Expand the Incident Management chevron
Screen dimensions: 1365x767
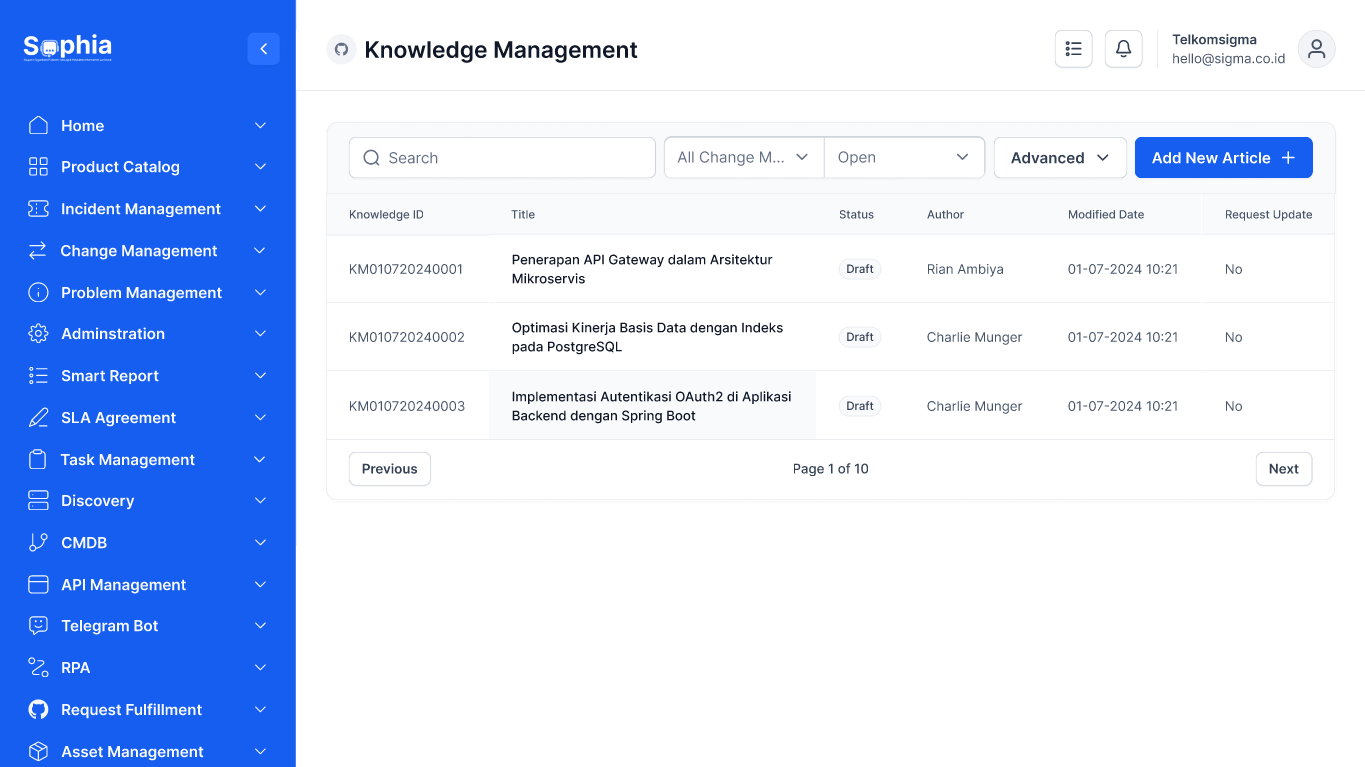click(260, 209)
